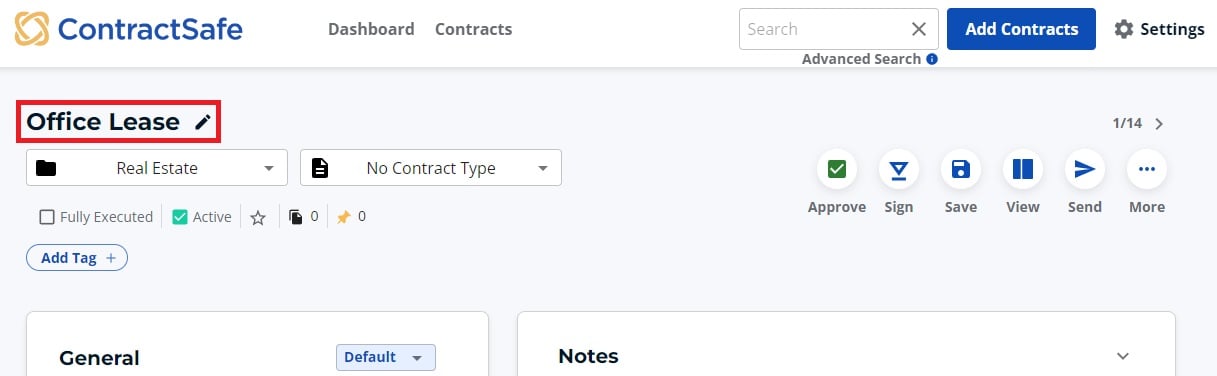Open the Real Estate folder dropdown
Viewport: 1217px width, 376px height.
coord(157,168)
